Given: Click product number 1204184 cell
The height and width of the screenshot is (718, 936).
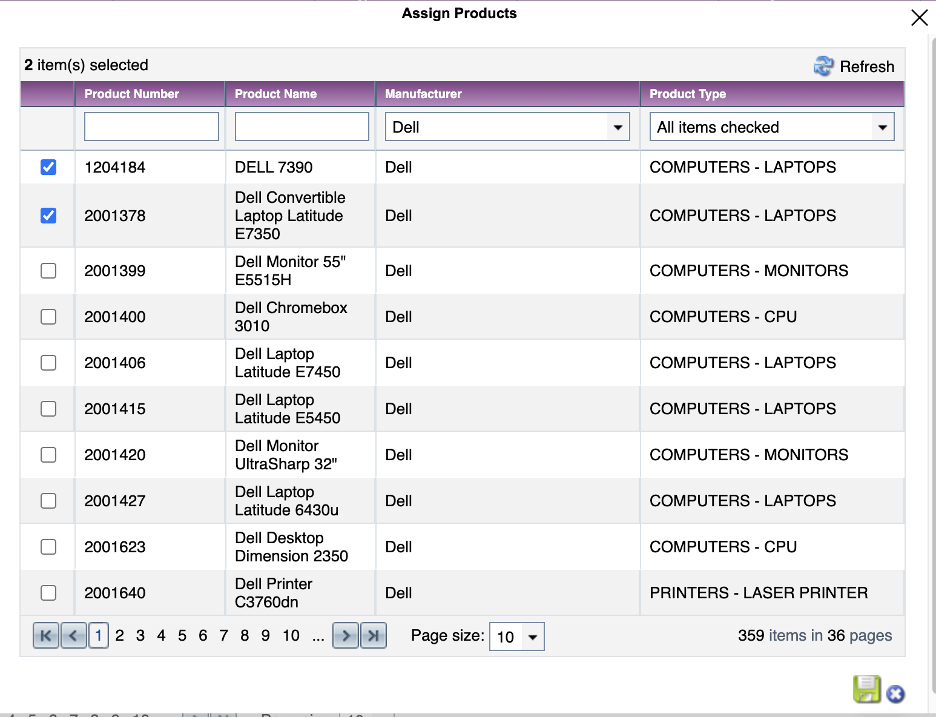Looking at the screenshot, I should [115, 167].
